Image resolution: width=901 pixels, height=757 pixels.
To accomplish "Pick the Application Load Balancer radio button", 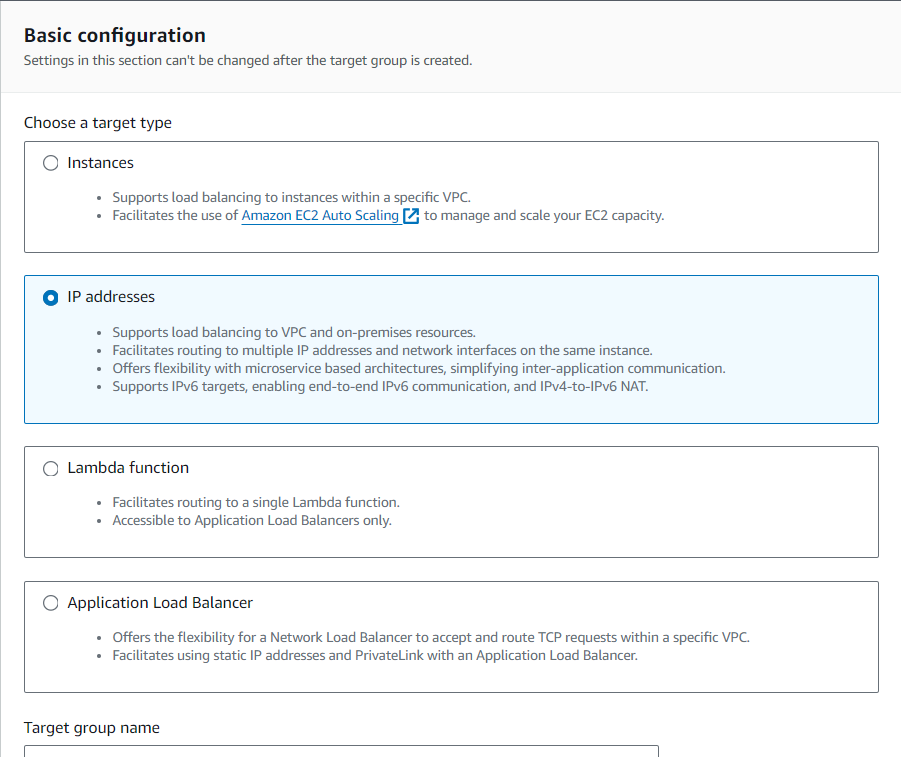I will tap(51, 603).
